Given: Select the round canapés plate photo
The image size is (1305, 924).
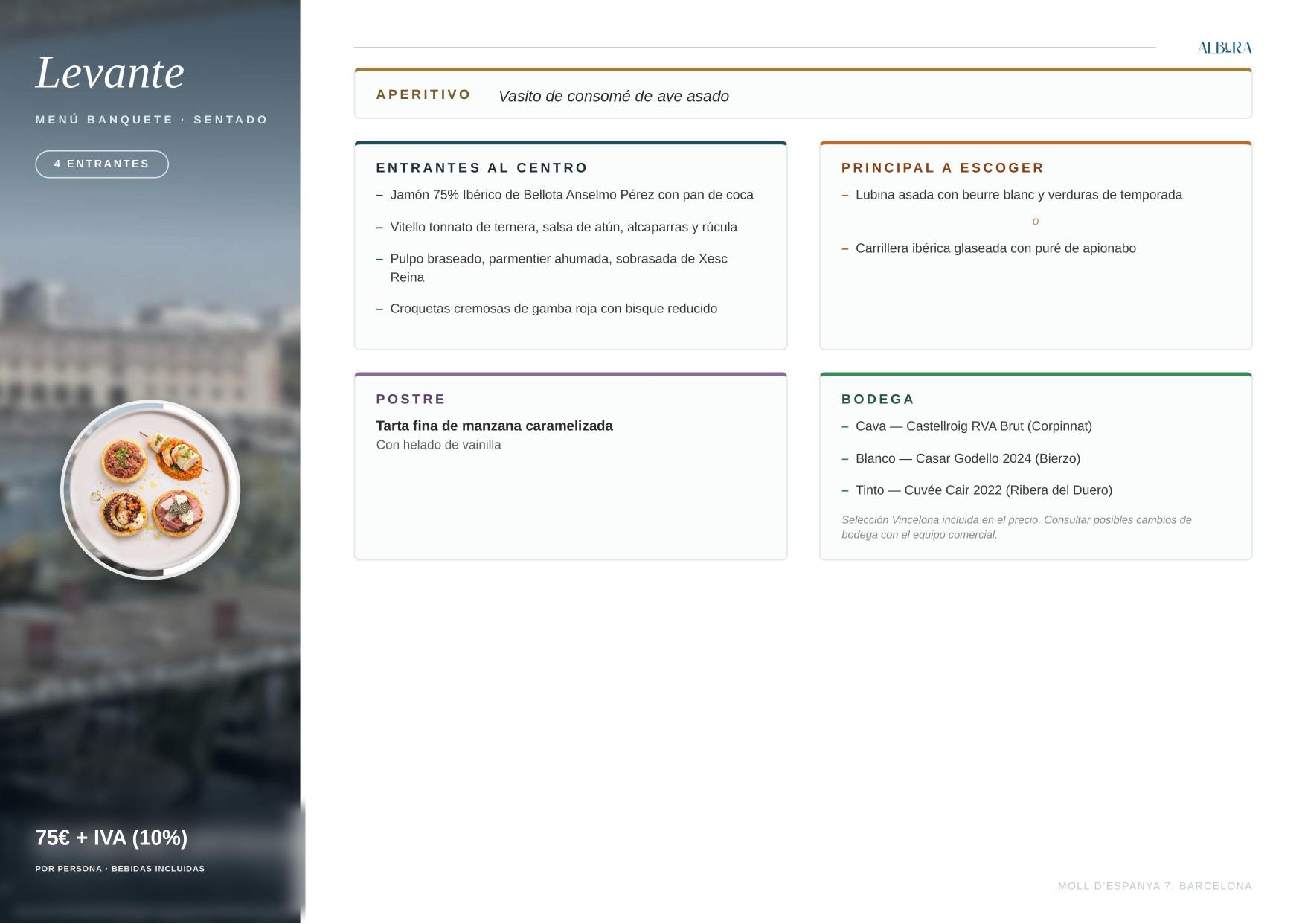Looking at the screenshot, I should pos(150,490).
